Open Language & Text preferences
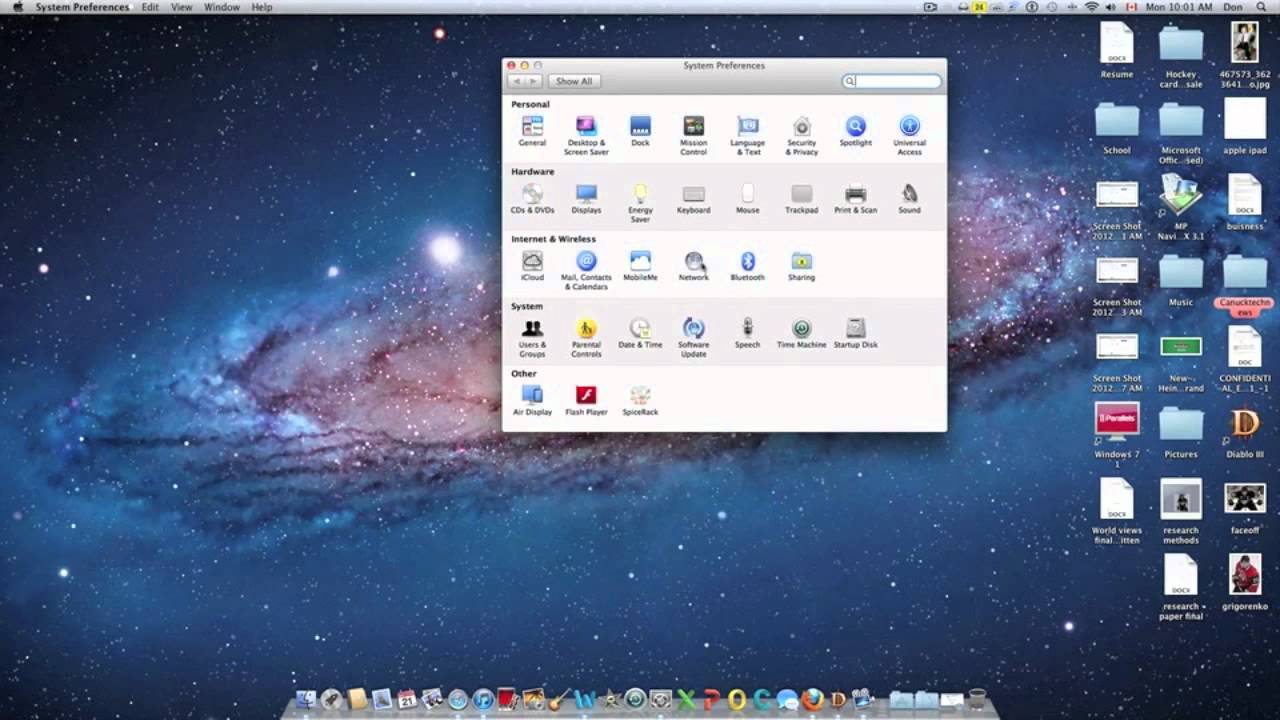1280x720 pixels. (747, 135)
